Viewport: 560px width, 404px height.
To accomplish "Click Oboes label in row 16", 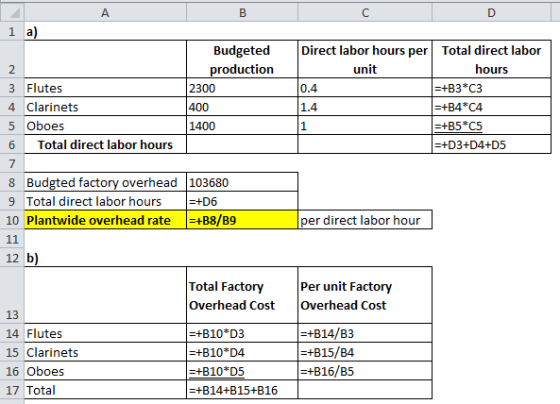I will click(105, 371).
